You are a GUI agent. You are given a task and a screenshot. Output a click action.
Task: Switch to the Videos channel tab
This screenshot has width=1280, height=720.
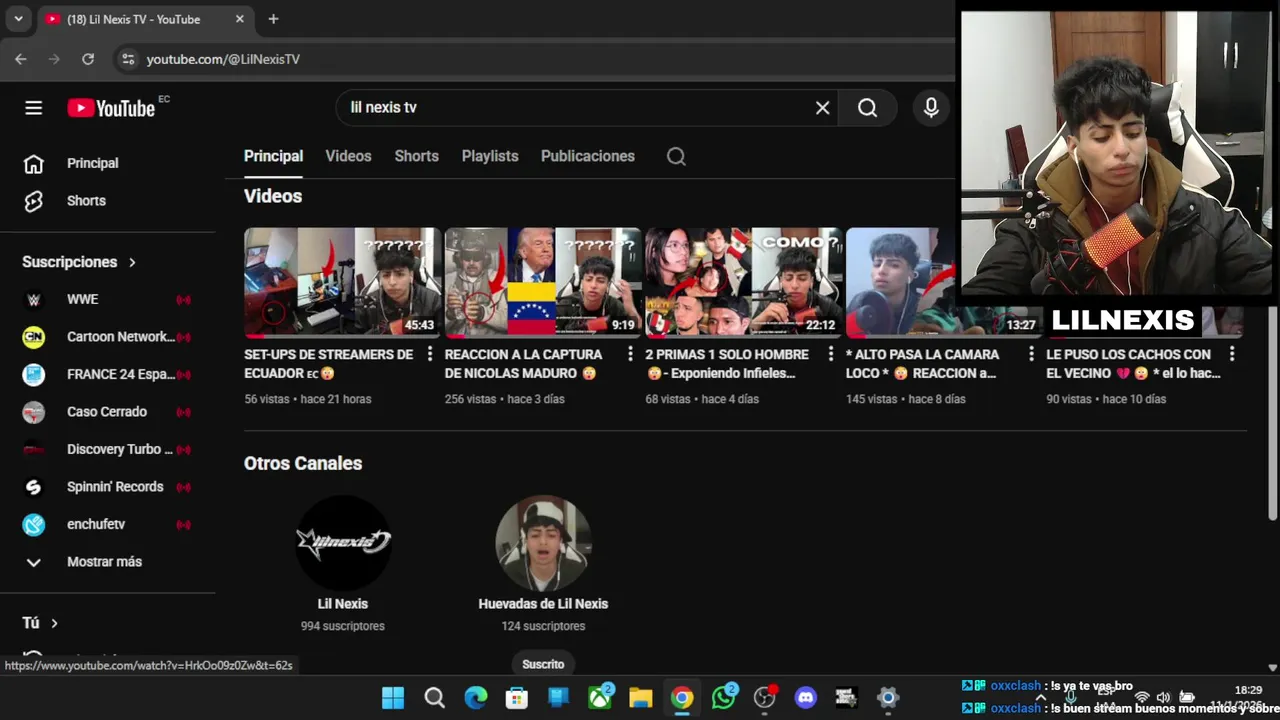(348, 156)
